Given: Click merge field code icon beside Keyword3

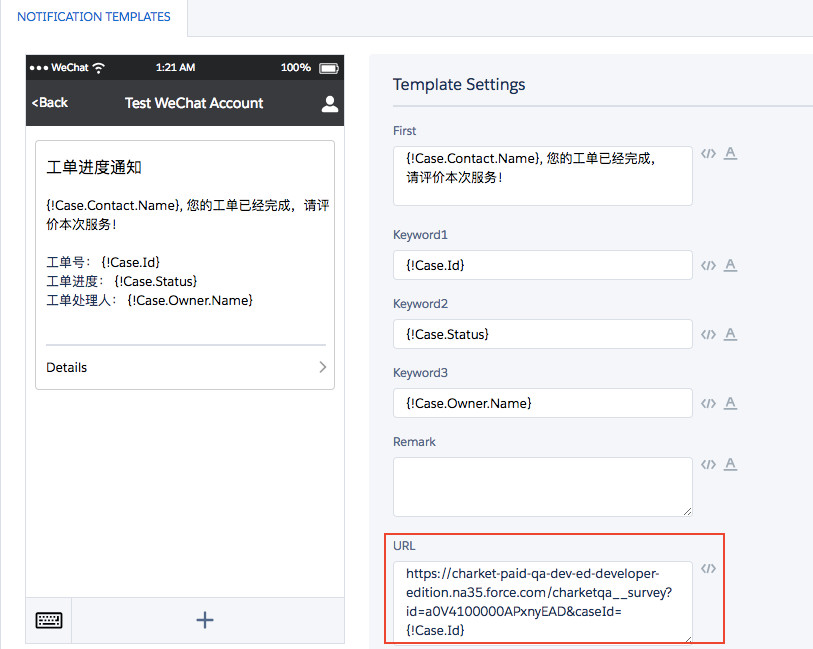Looking at the screenshot, I should [708, 403].
